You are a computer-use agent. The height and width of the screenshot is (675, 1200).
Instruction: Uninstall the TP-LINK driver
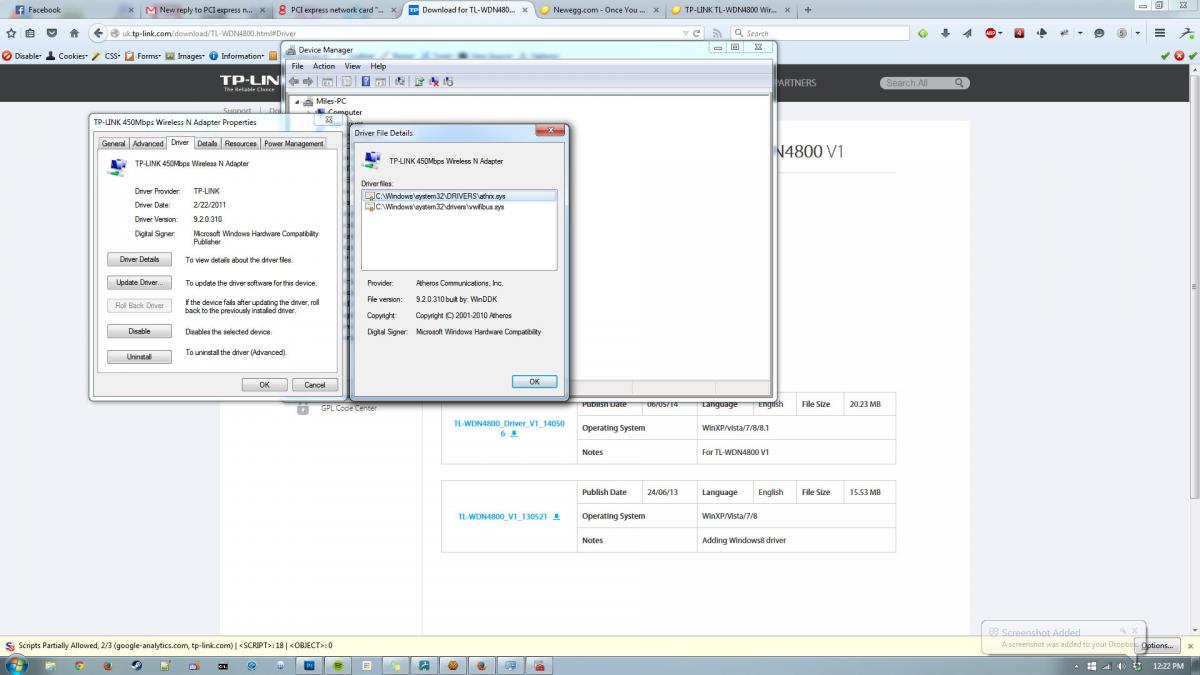pos(139,356)
